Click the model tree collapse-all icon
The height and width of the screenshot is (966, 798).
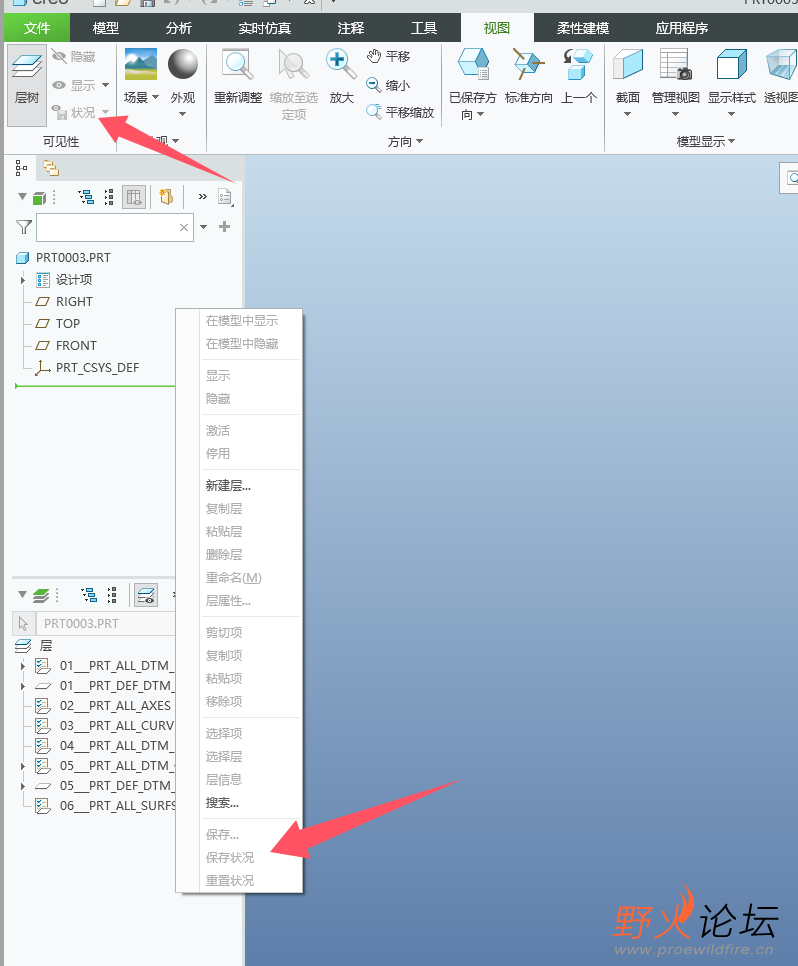coord(109,197)
